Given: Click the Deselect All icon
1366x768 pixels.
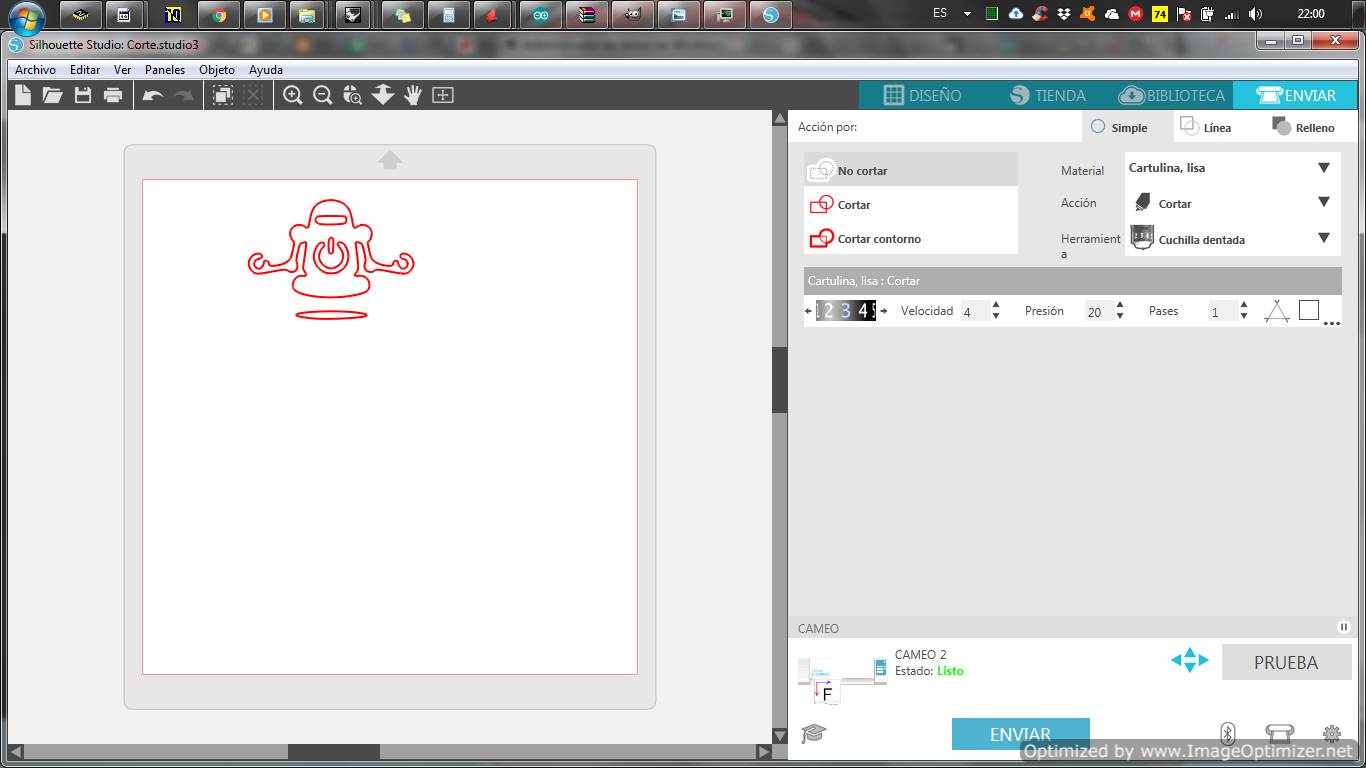Looking at the screenshot, I should point(254,95).
